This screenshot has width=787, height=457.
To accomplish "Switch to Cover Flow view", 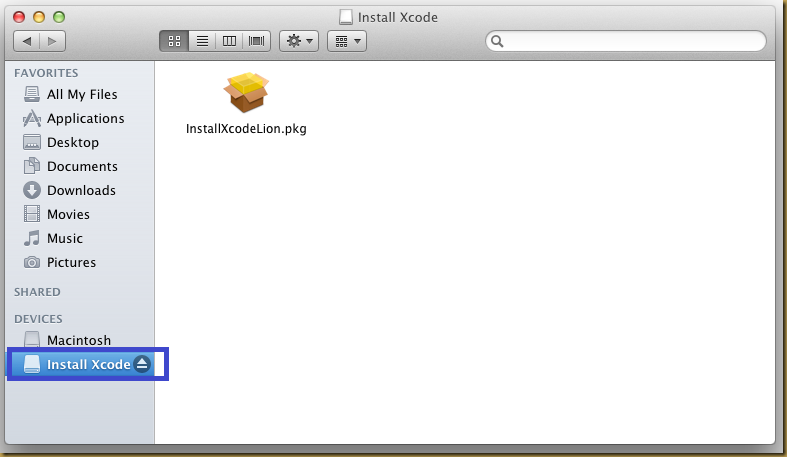I will [x=256, y=41].
